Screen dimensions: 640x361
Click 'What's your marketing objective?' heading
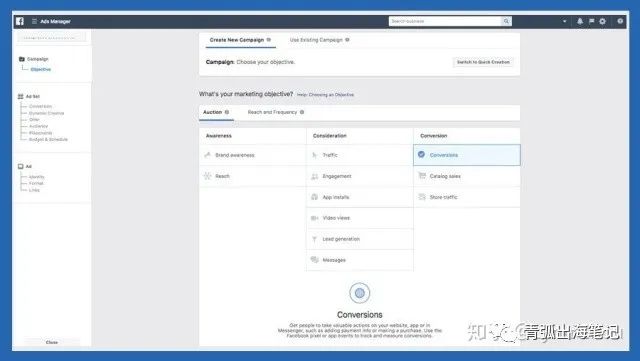pyautogui.click(x=246, y=94)
